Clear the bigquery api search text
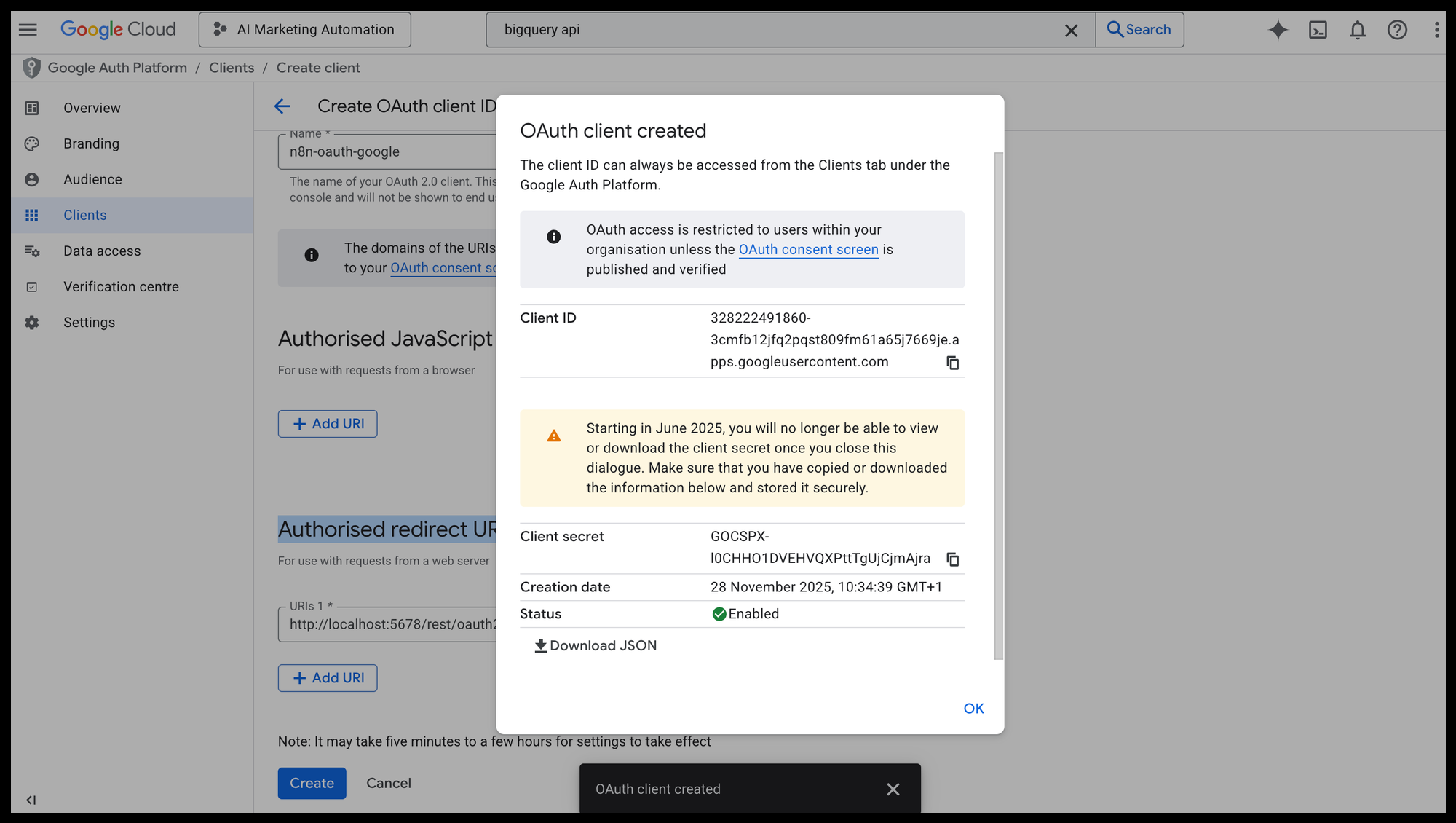 pyautogui.click(x=1071, y=31)
